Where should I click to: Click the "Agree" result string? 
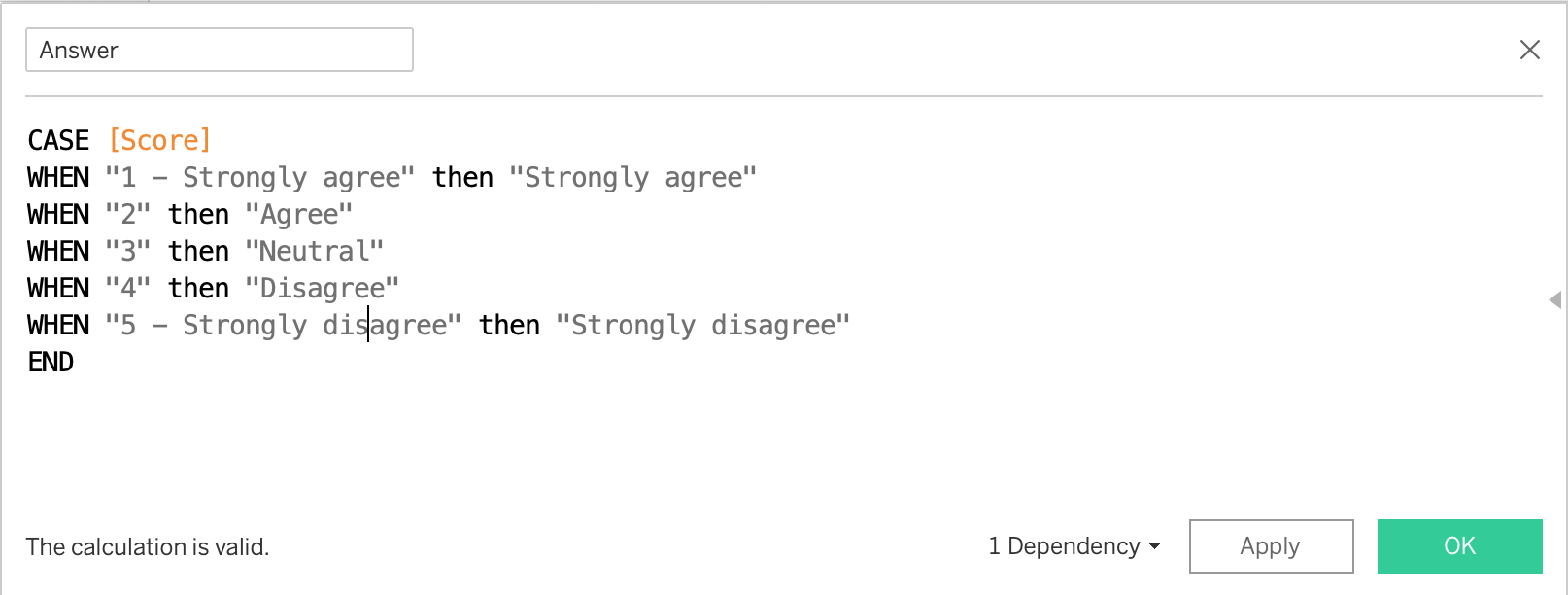(299, 214)
